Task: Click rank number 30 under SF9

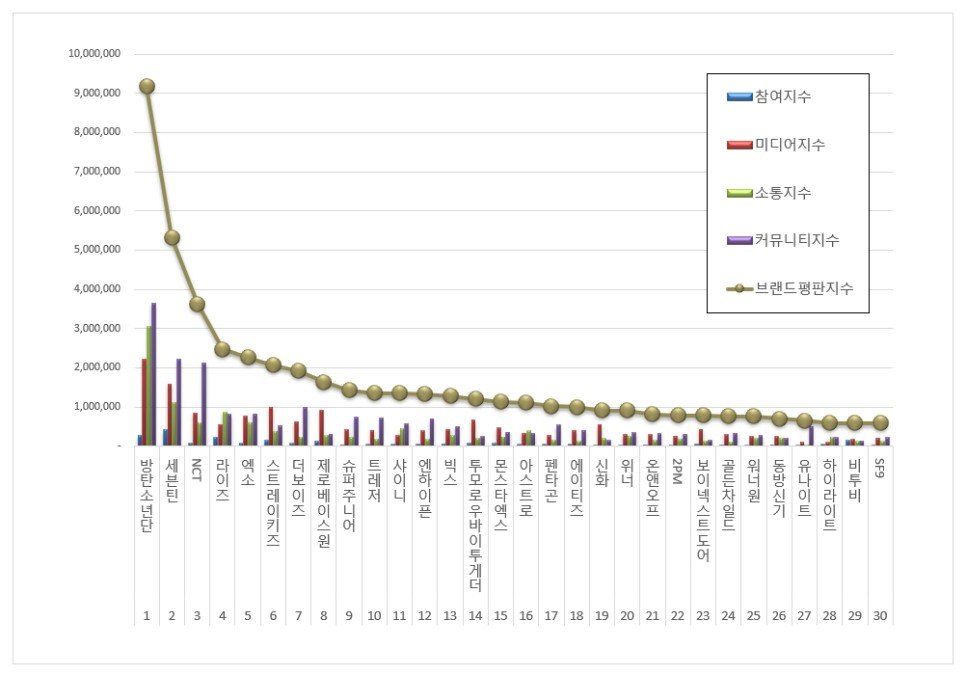Action: (x=880, y=616)
